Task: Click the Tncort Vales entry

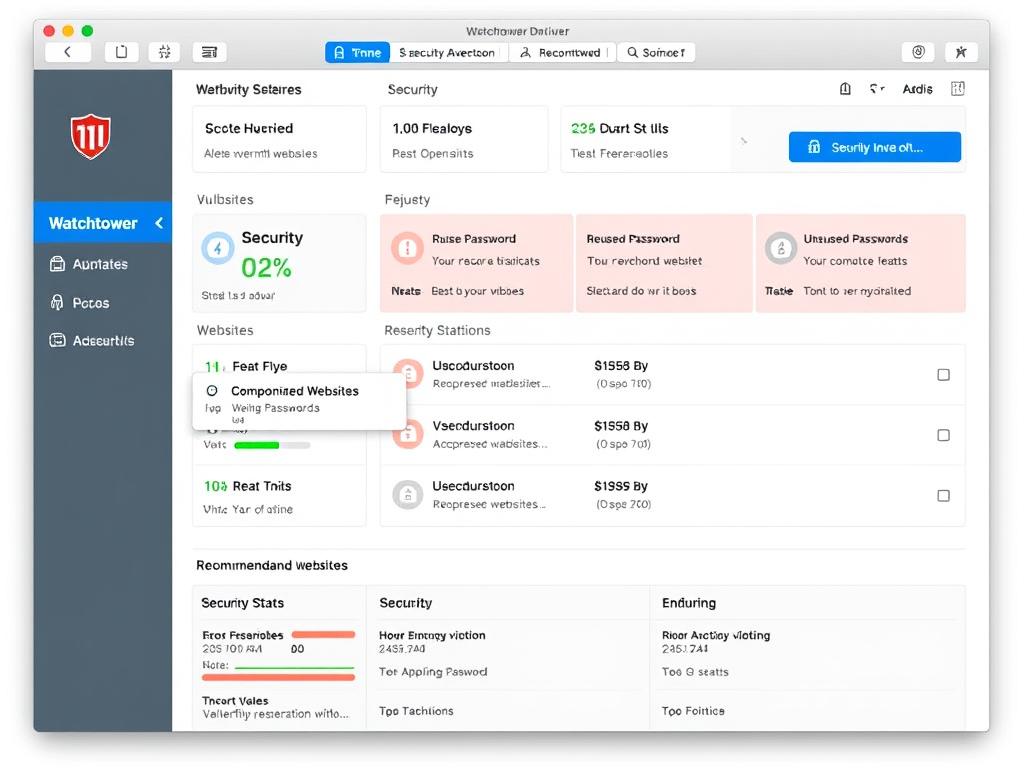Action: pyautogui.click(x=235, y=701)
